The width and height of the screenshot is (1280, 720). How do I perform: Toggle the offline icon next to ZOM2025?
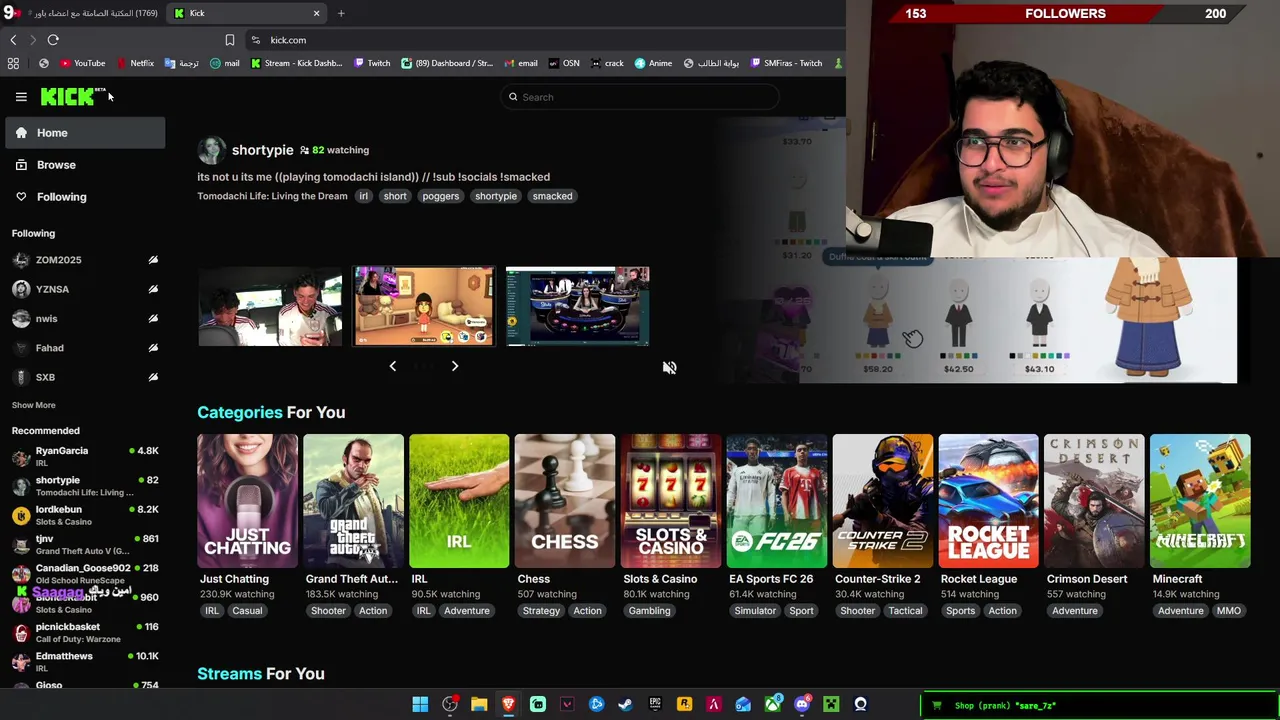pos(153,260)
